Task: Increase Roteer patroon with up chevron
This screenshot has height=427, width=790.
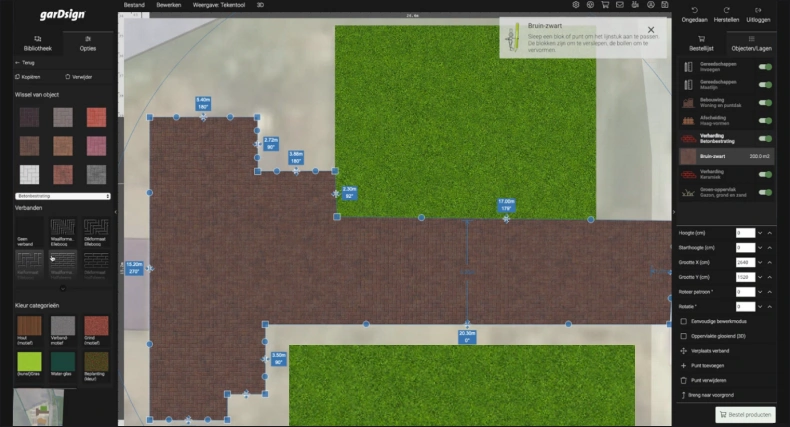Action: (770, 292)
